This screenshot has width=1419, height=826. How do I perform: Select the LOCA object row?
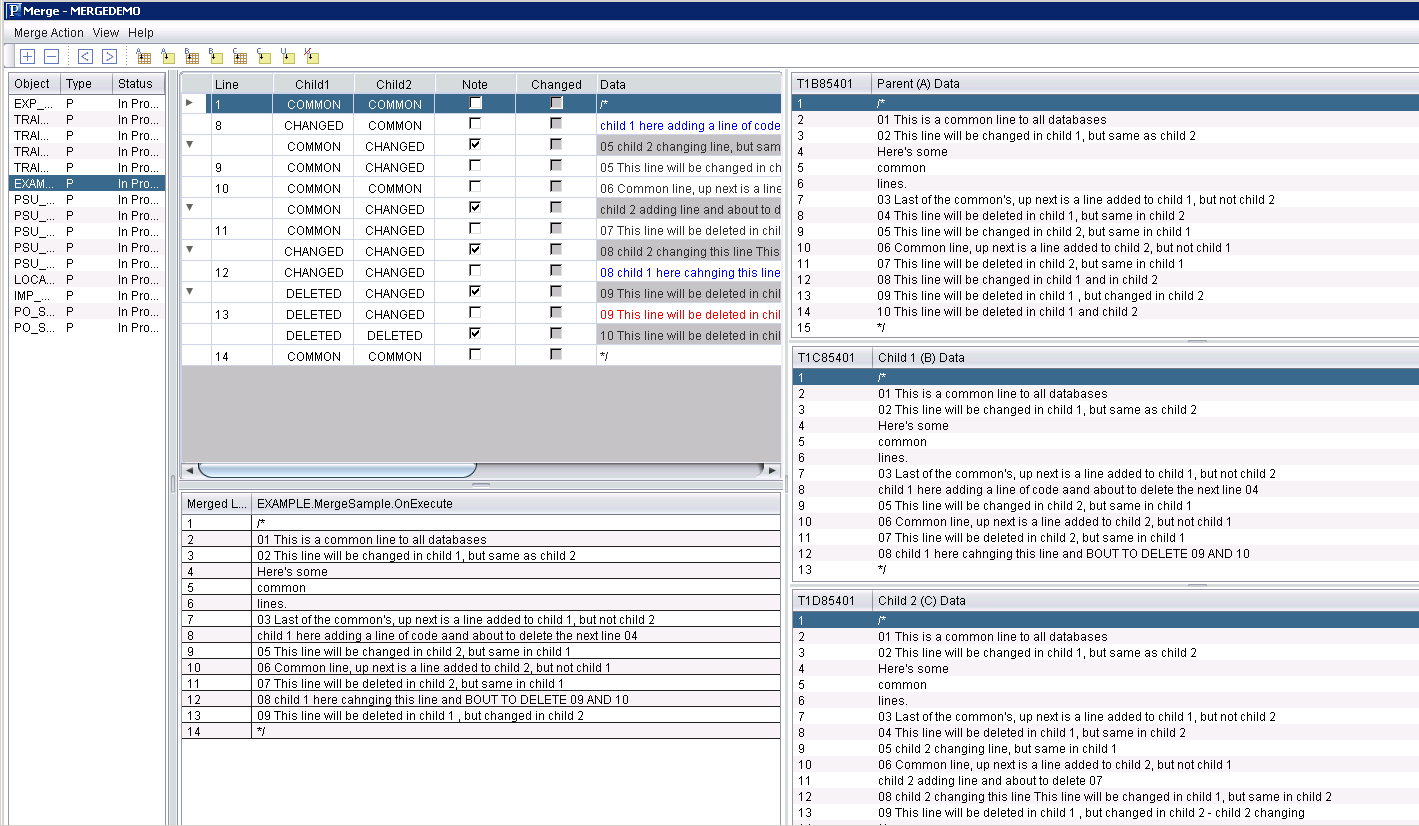(87, 279)
